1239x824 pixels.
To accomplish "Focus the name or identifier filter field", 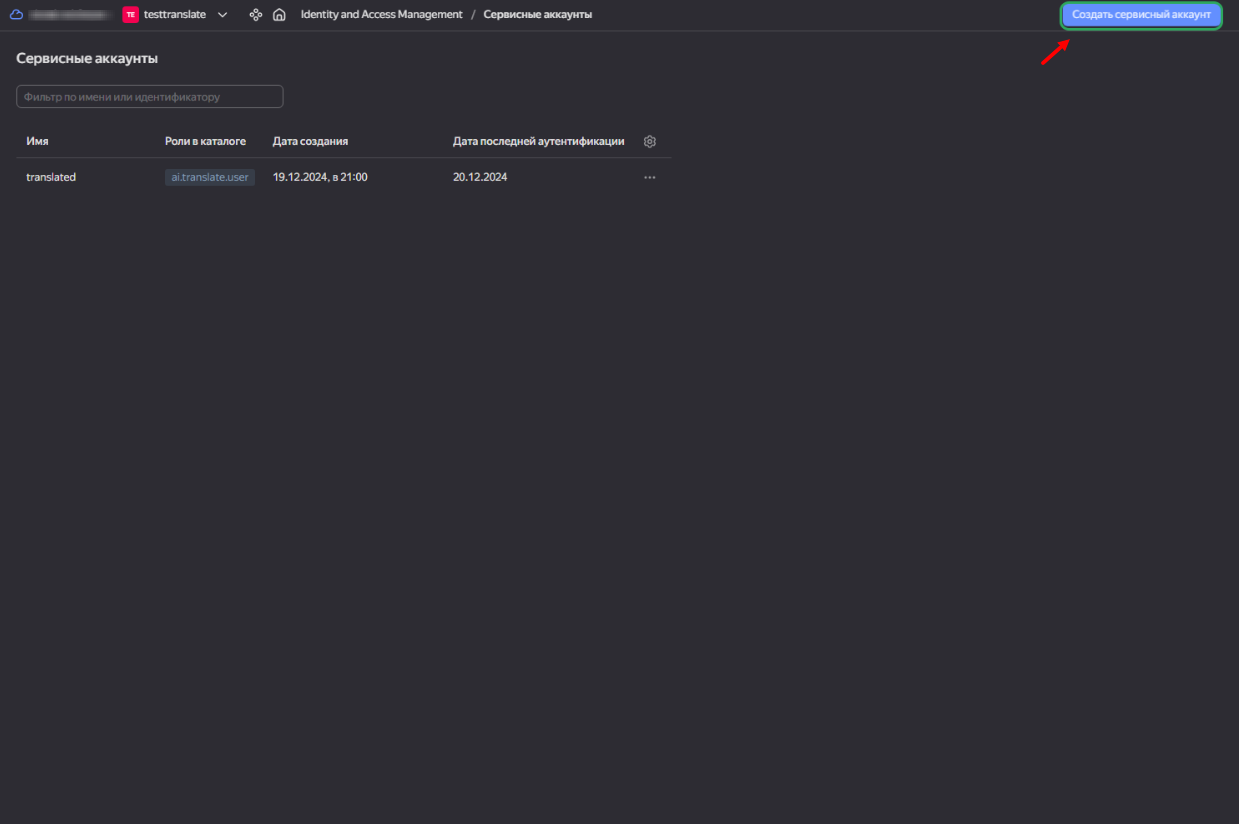I will [x=150, y=97].
